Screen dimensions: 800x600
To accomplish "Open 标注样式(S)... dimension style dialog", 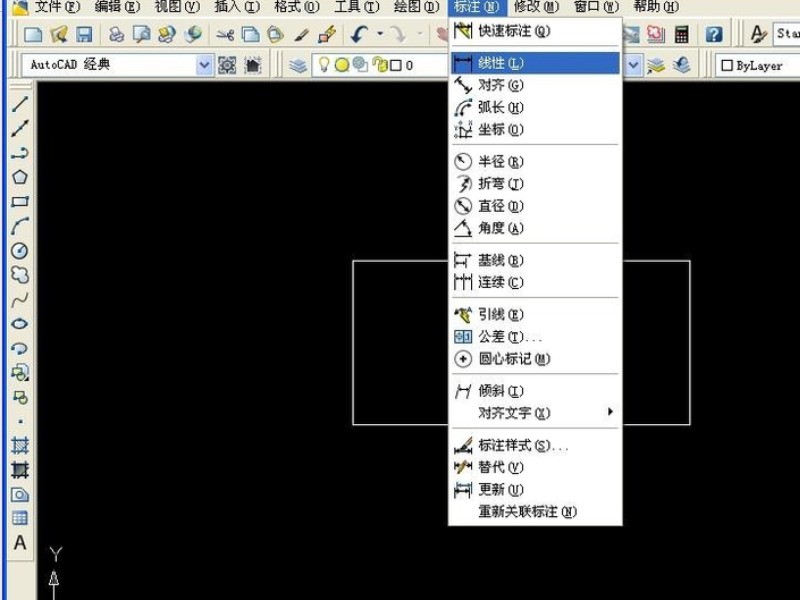I will (535, 445).
